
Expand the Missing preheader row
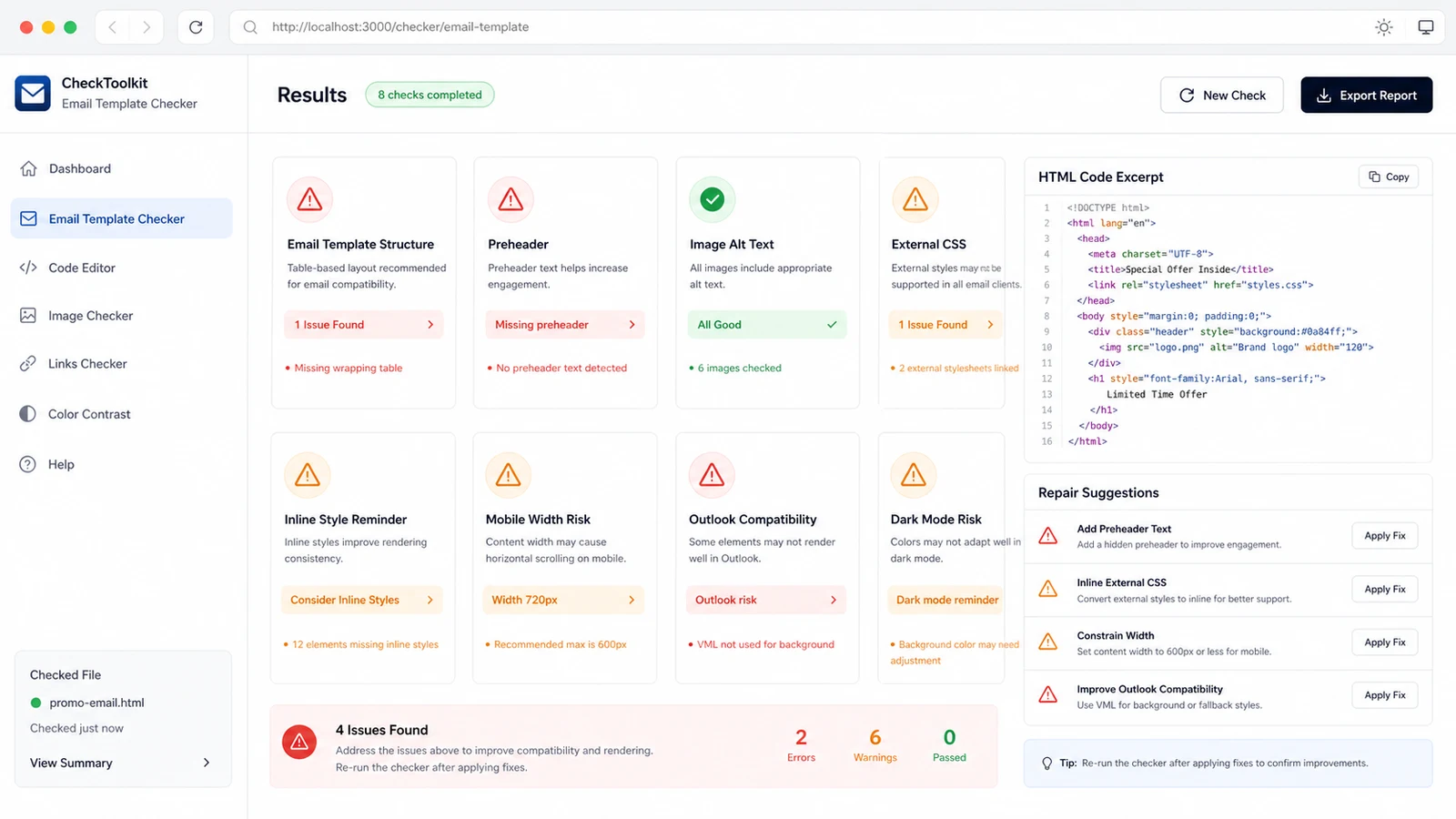tap(565, 325)
